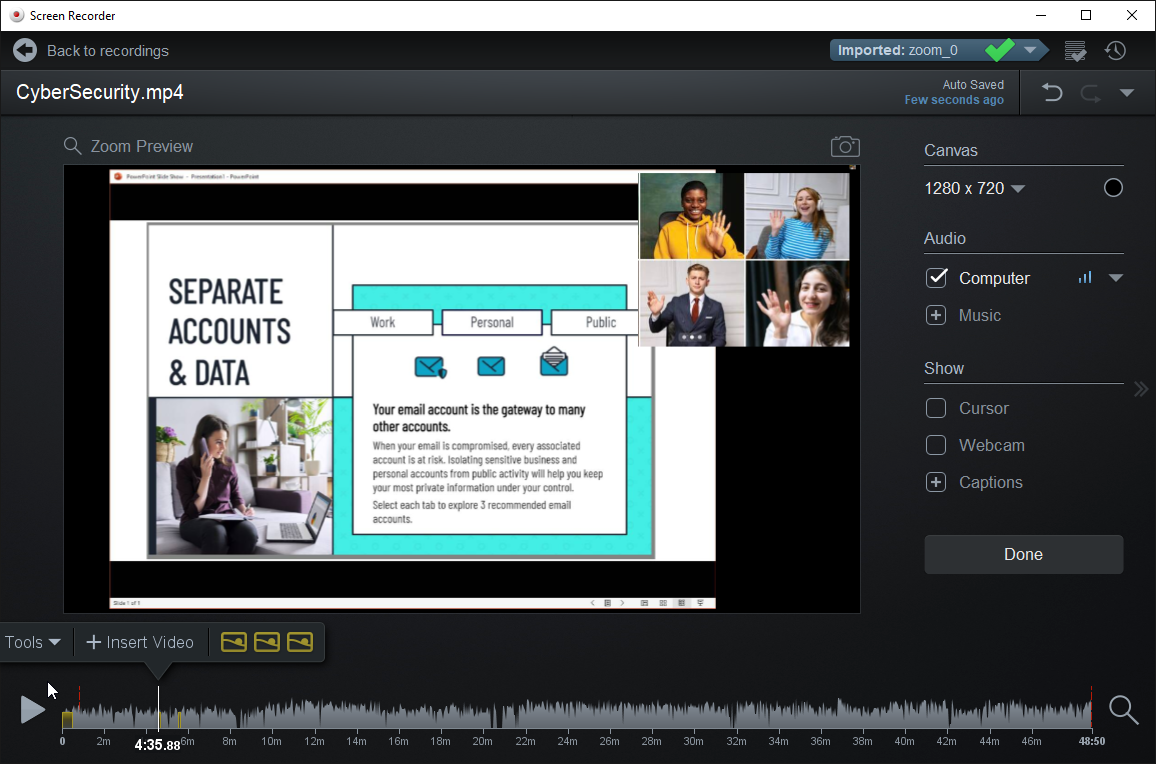Expand the Computer audio options arrow

pyautogui.click(x=1116, y=278)
